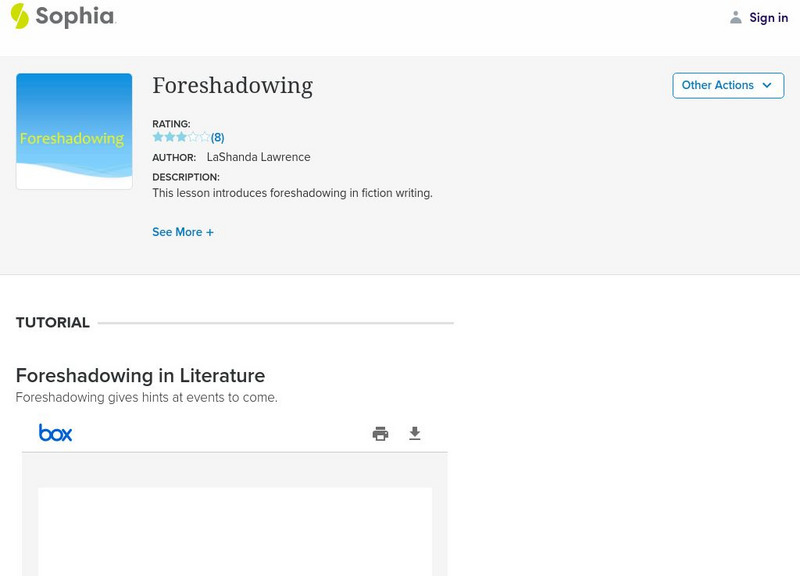Click the Sophia logo

click(x=62, y=16)
